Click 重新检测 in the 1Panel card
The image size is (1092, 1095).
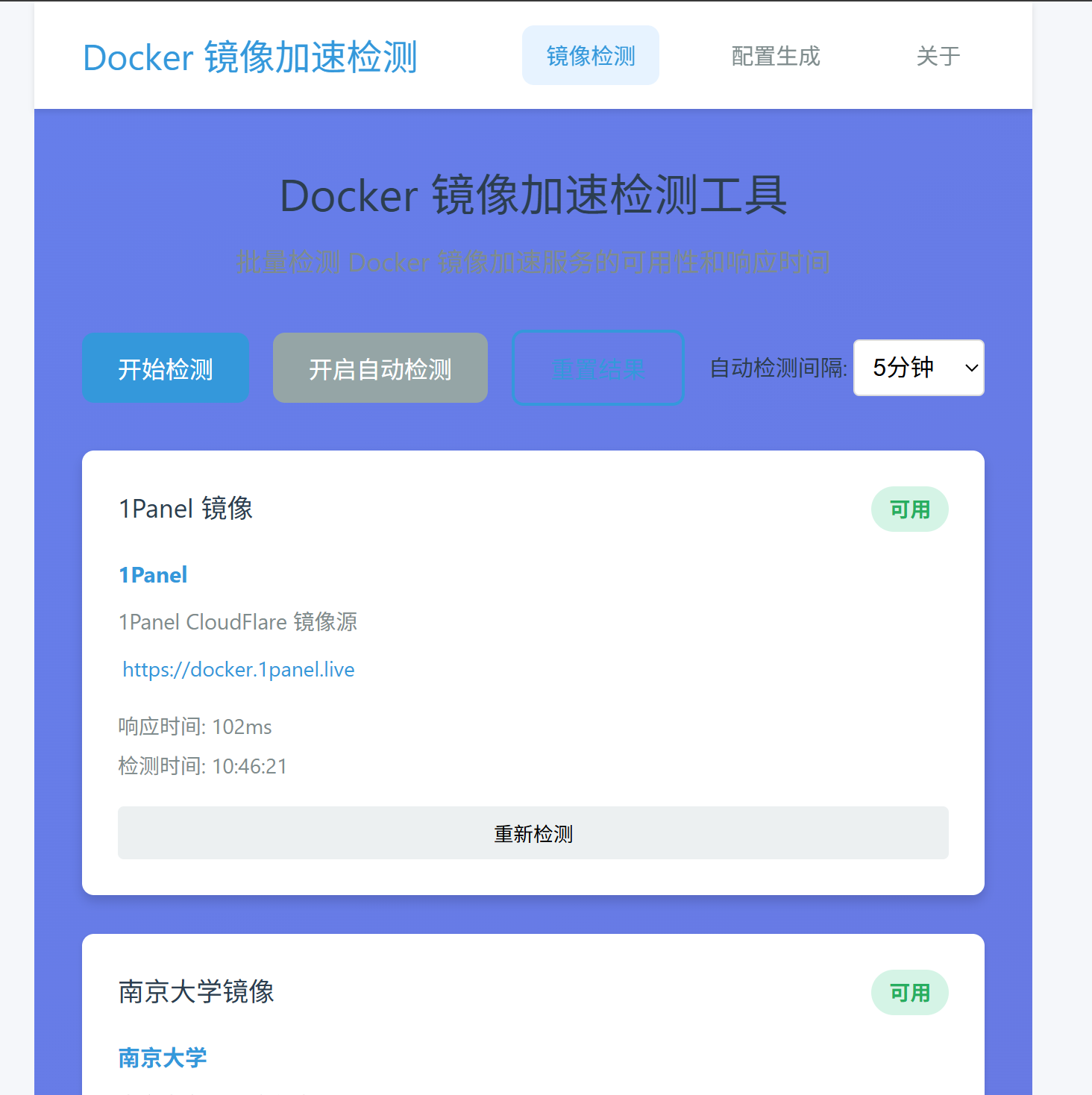[x=533, y=833]
